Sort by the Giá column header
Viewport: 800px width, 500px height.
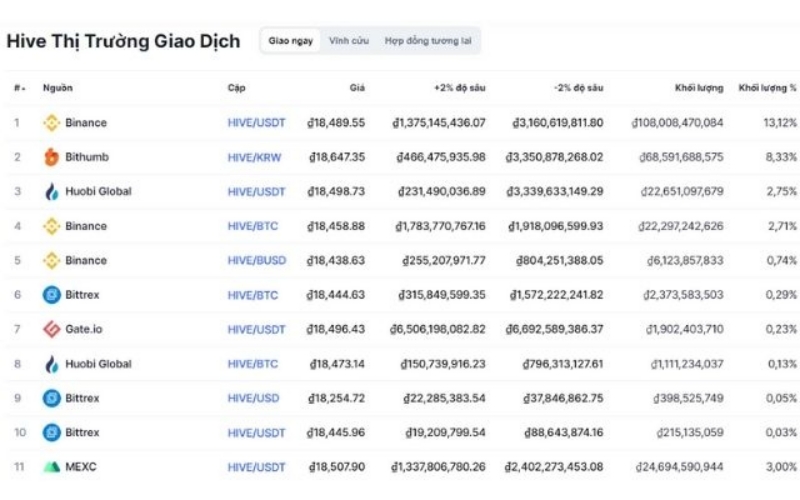click(x=357, y=88)
